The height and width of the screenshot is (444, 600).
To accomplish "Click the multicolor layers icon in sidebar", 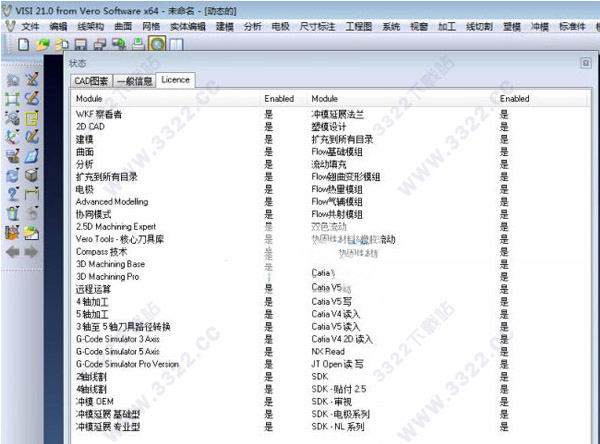I will click(x=13, y=156).
